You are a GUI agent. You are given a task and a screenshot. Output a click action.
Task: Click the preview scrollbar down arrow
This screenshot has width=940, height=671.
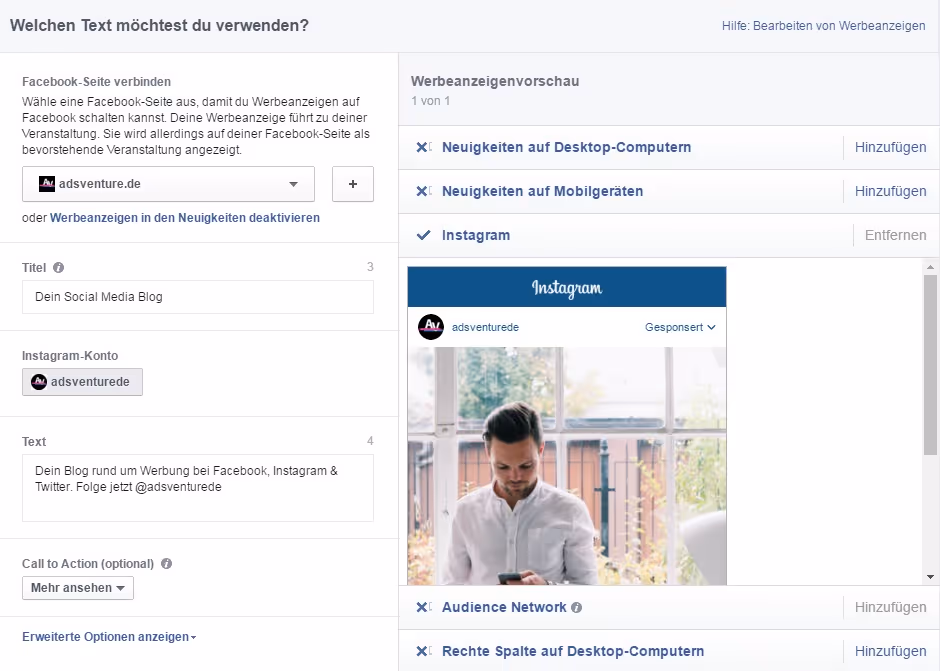[x=930, y=577]
